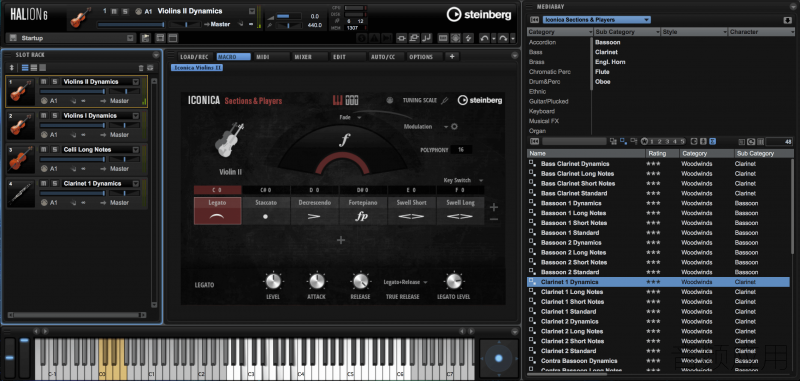Solo the Violins II Dynamics slot
800x381 pixels.
[54, 82]
